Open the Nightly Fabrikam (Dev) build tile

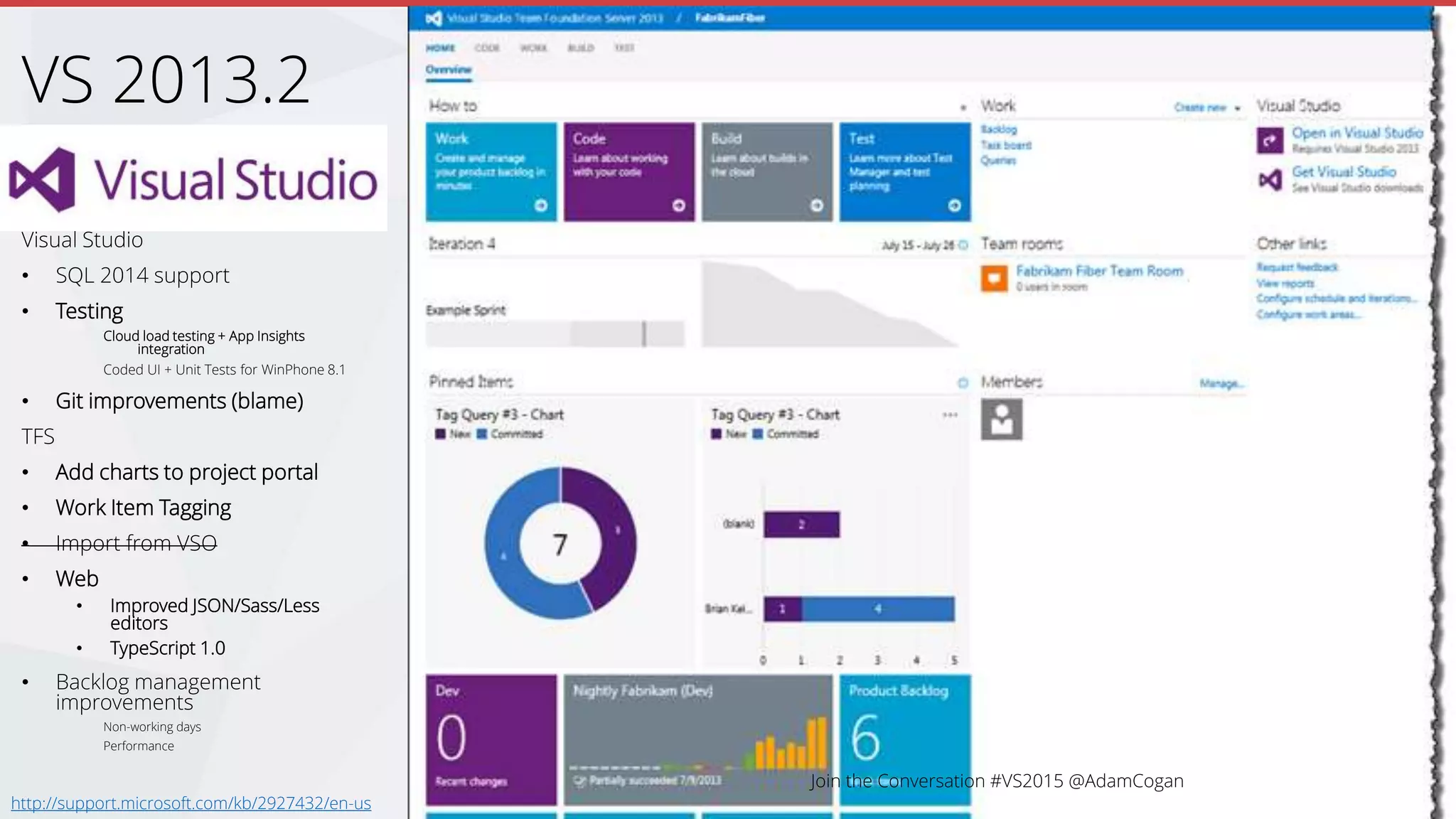(698, 740)
